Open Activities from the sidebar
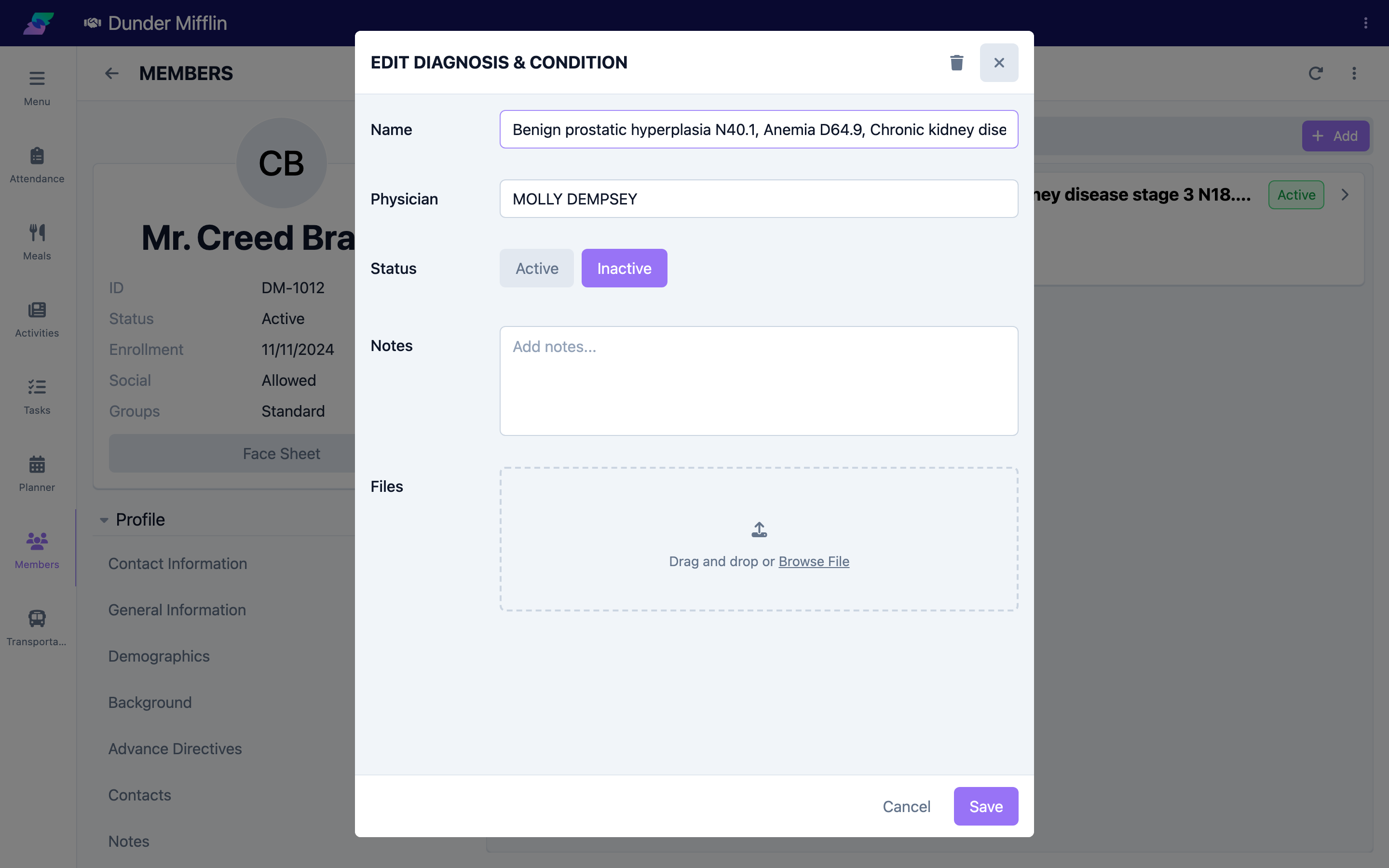The height and width of the screenshot is (868, 1389). [37, 320]
